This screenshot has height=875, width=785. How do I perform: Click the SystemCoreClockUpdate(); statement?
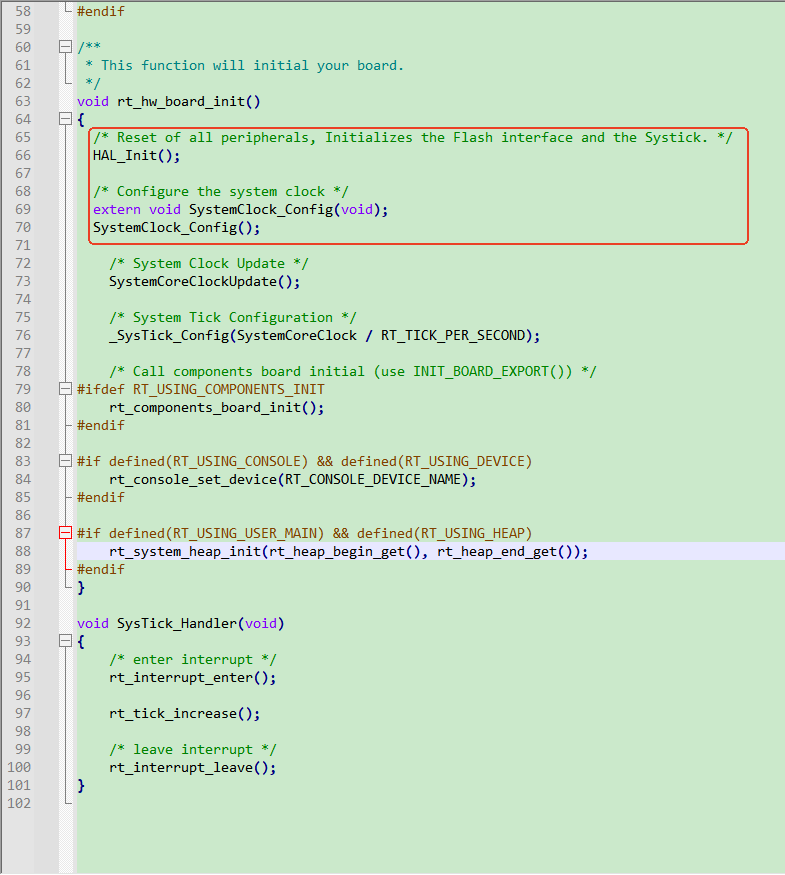pyautogui.click(x=204, y=281)
